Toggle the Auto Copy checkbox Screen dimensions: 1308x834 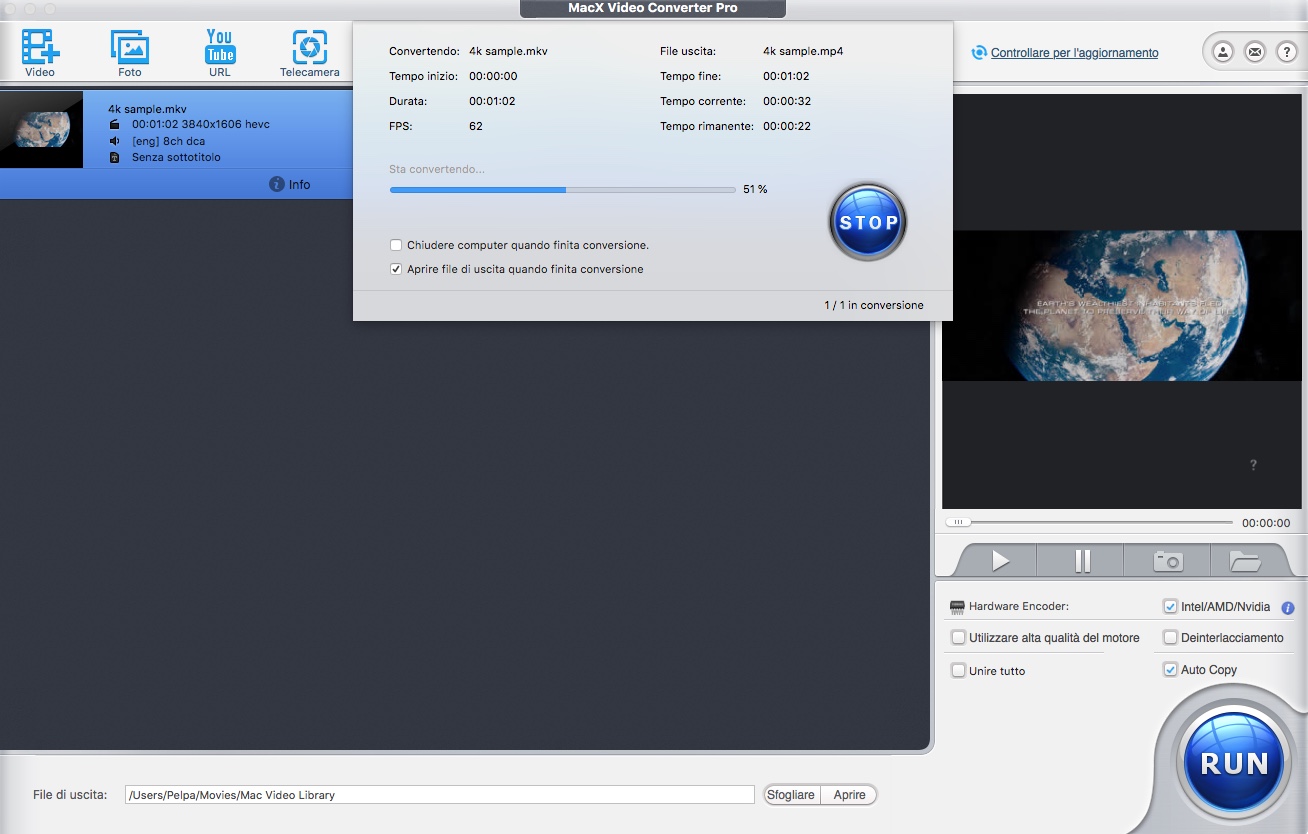coord(1170,669)
